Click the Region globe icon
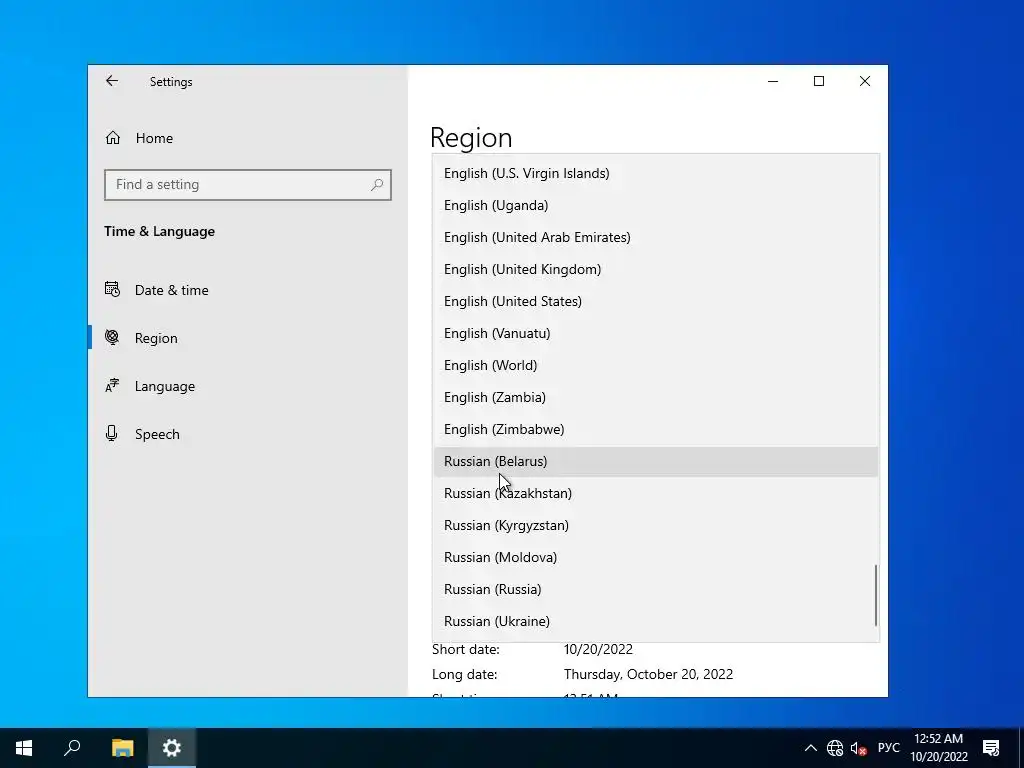The image size is (1024, 768). (x=112, y=338)
